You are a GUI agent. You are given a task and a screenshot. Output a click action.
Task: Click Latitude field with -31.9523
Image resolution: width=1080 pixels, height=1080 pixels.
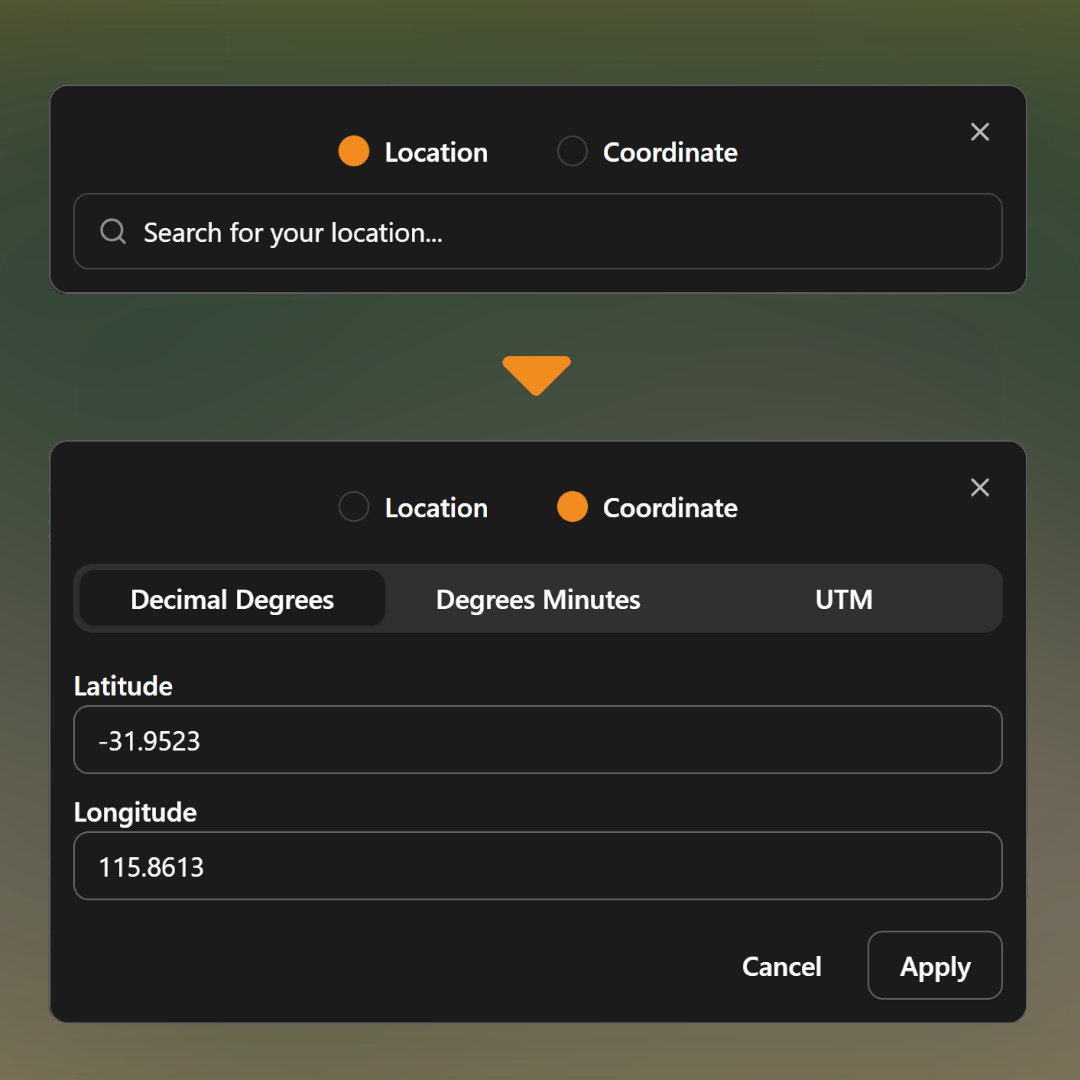[537, 740]
